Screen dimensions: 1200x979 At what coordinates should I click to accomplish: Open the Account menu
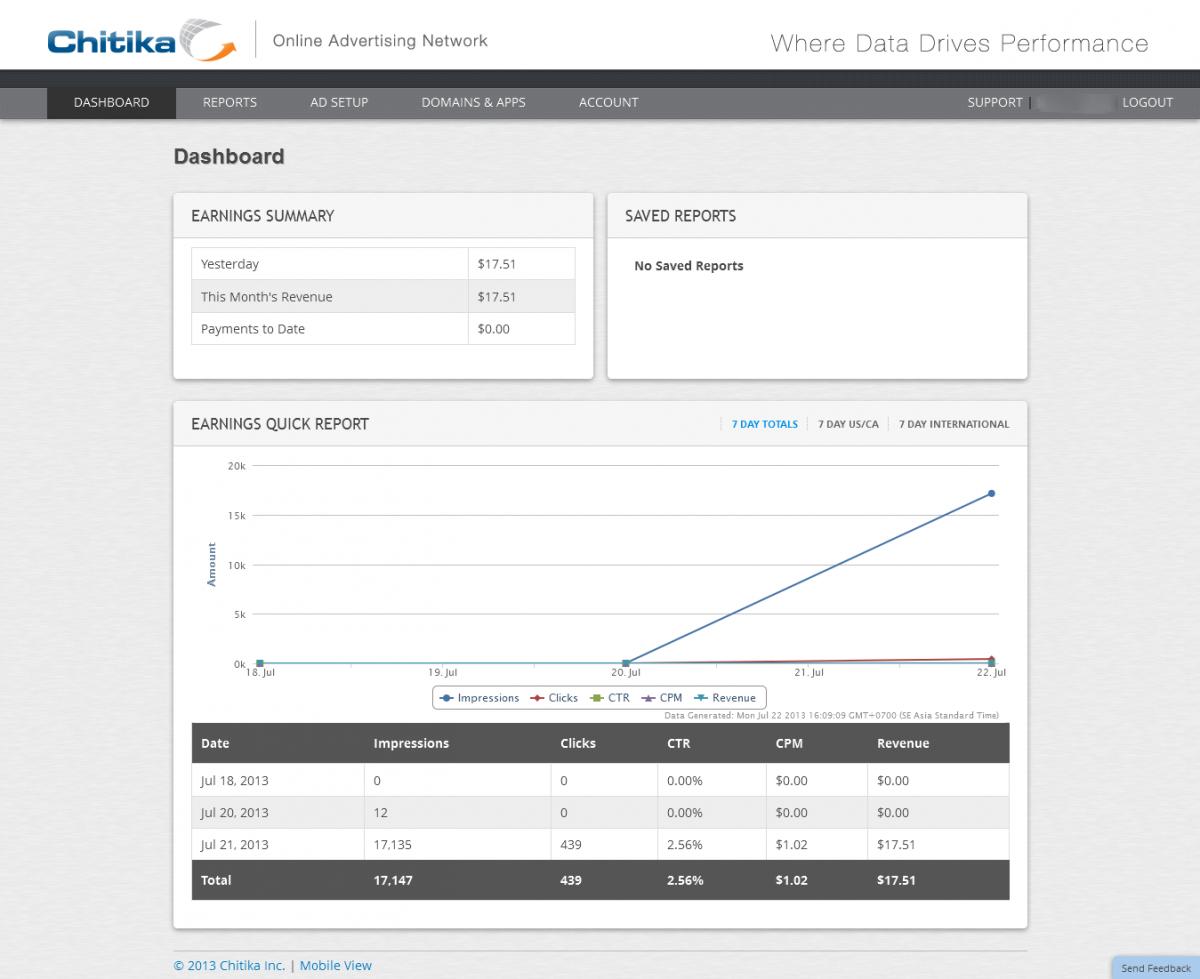[x=608, y=102]
